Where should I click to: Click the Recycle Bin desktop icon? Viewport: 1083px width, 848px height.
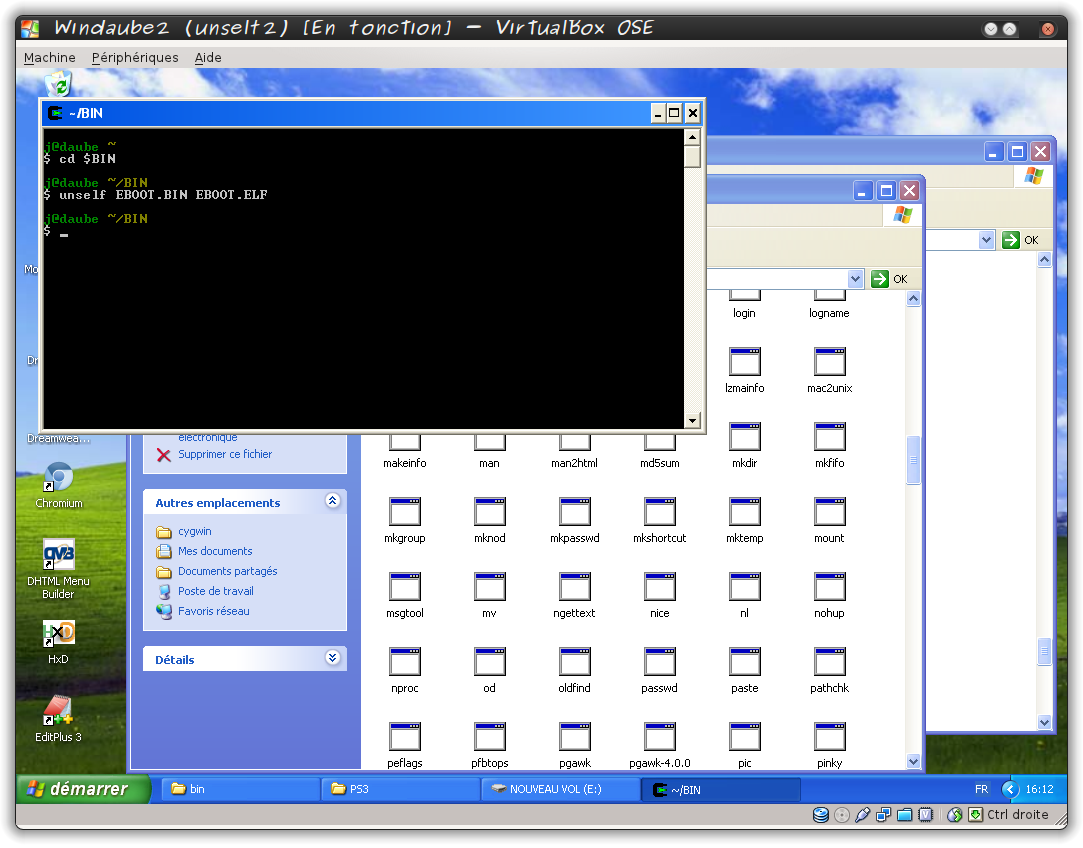click(x=58, y=84)
